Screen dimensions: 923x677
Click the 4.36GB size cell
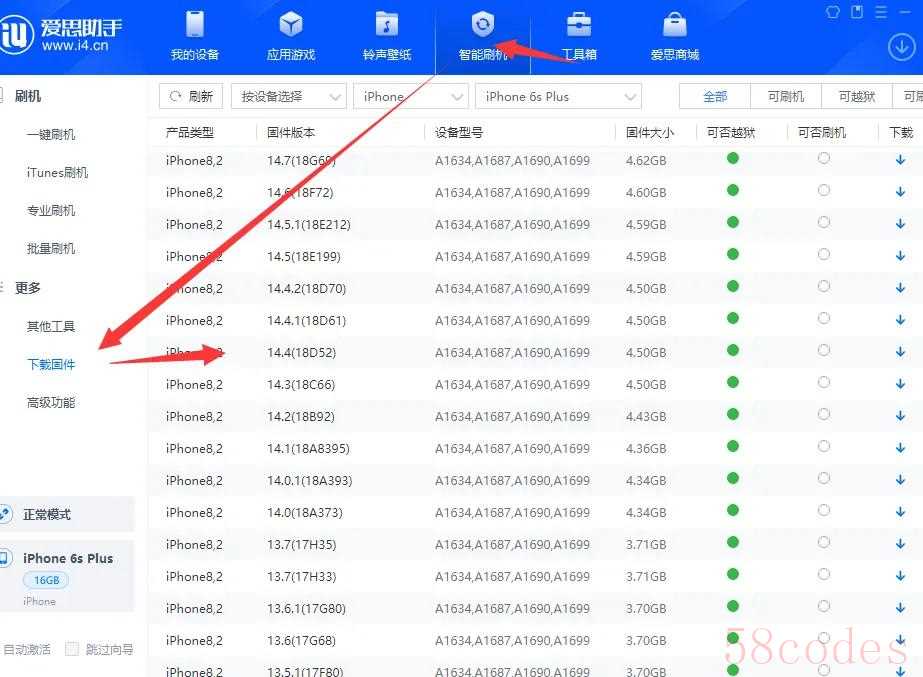tap(646, 449)
